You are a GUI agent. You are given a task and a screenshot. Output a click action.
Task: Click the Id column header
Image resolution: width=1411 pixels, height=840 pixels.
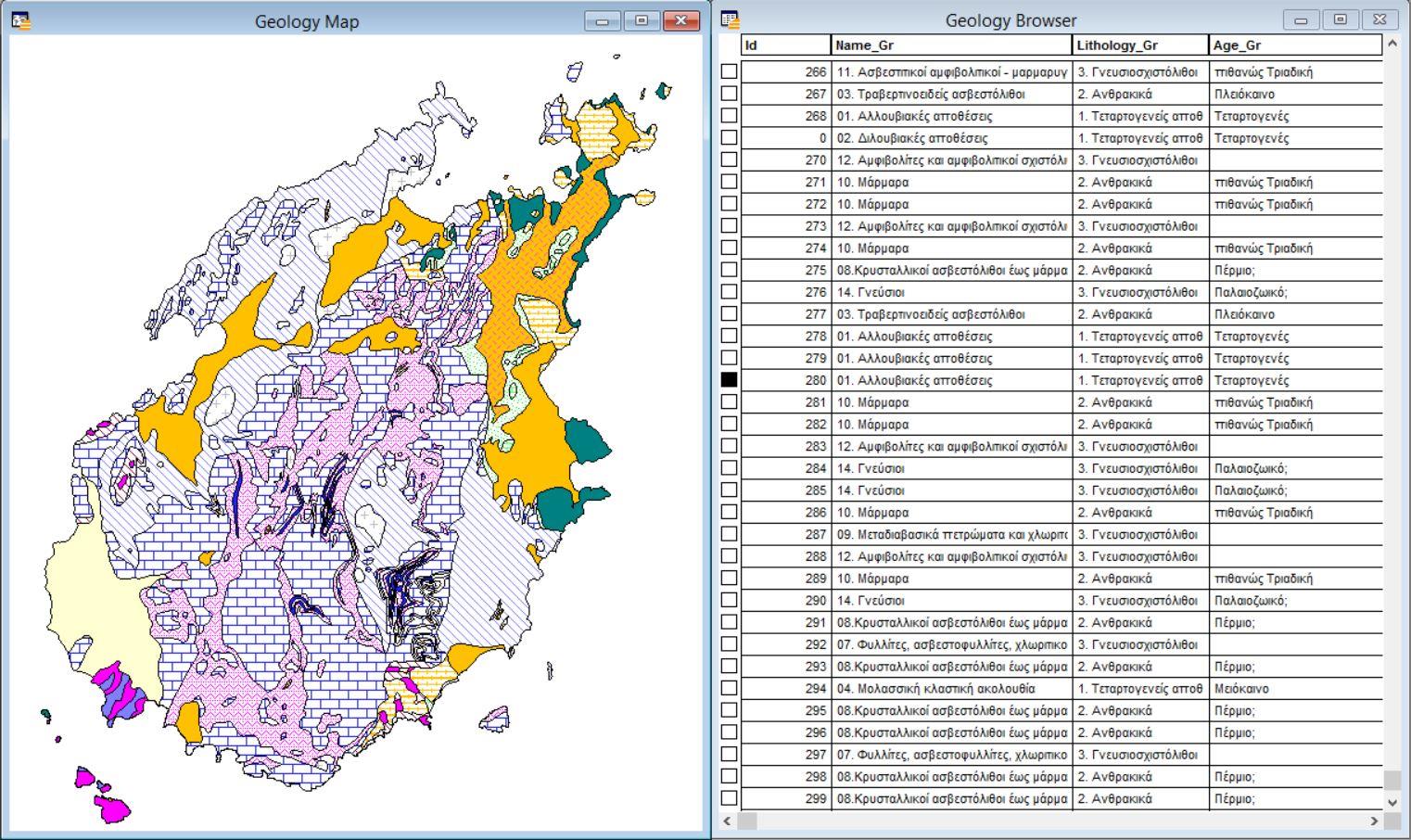[785, 45]
